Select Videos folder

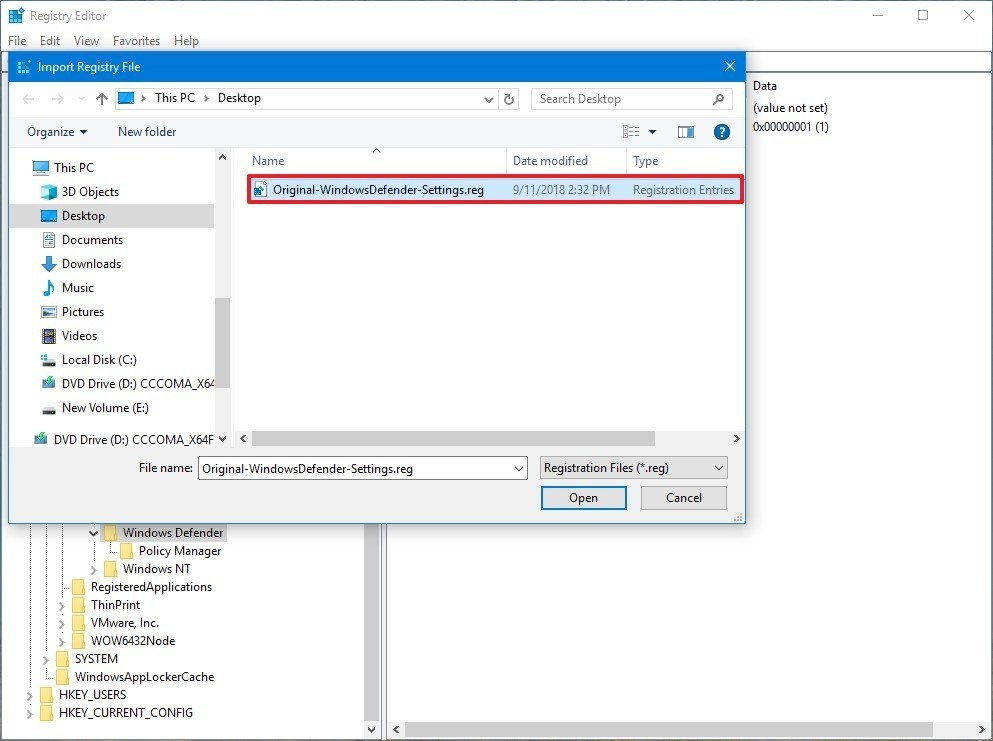(79, 336)
